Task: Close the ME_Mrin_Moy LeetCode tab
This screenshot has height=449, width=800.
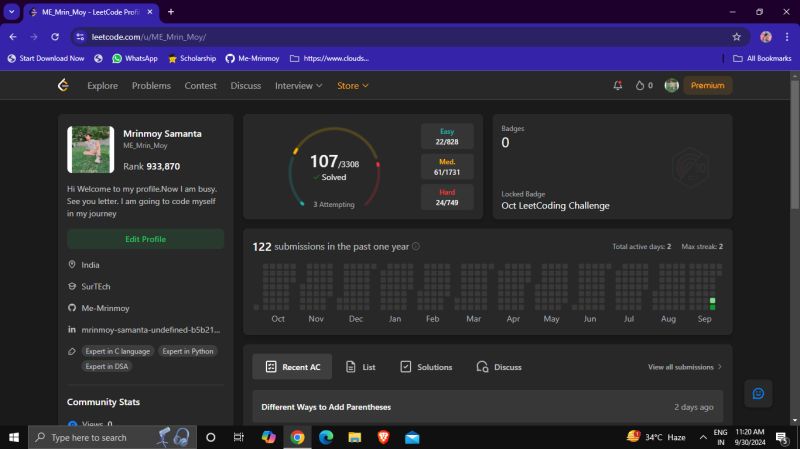Action: coord(149,12)
